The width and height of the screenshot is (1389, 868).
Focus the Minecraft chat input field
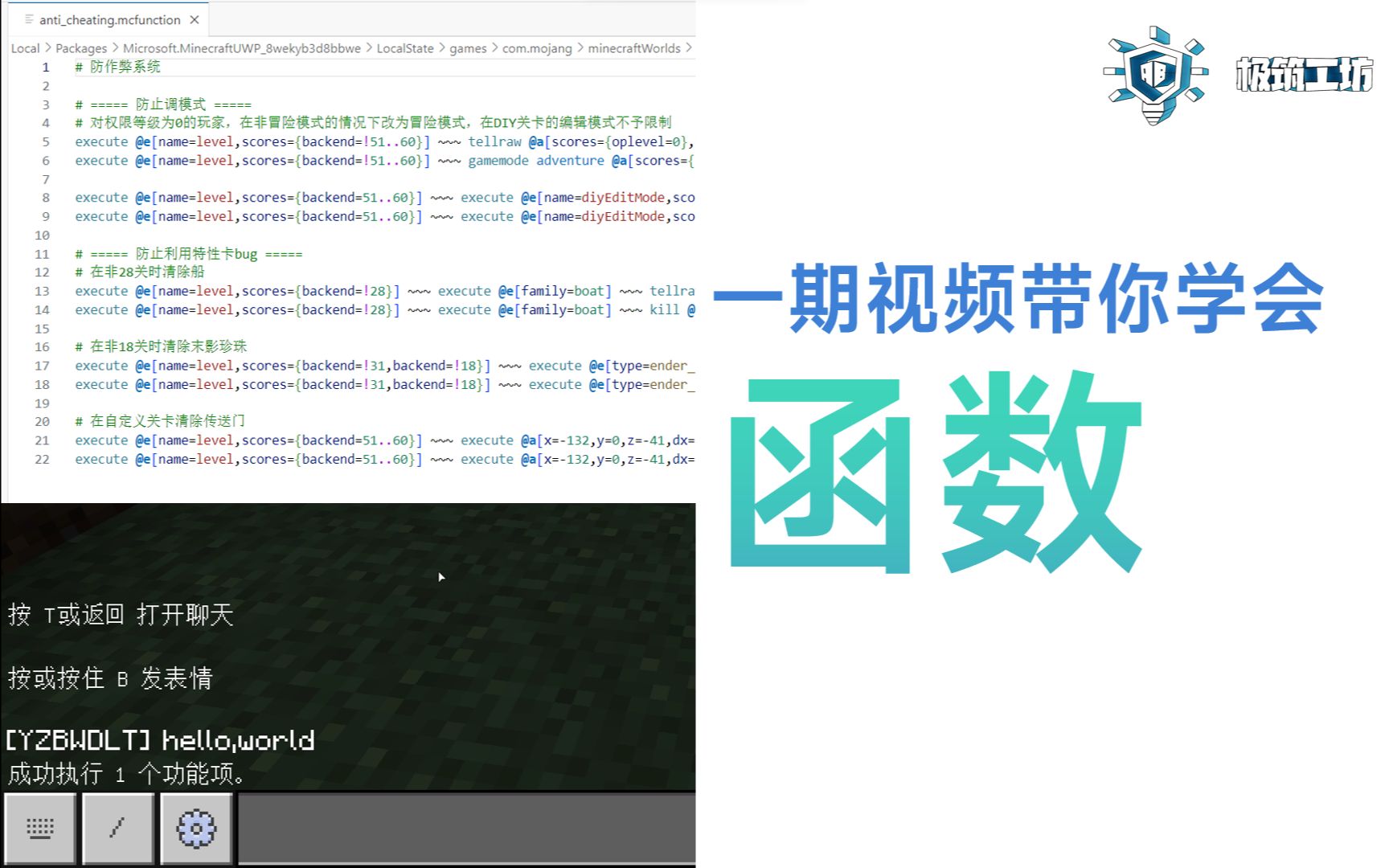pyautogui.click(x=467, y=829)
